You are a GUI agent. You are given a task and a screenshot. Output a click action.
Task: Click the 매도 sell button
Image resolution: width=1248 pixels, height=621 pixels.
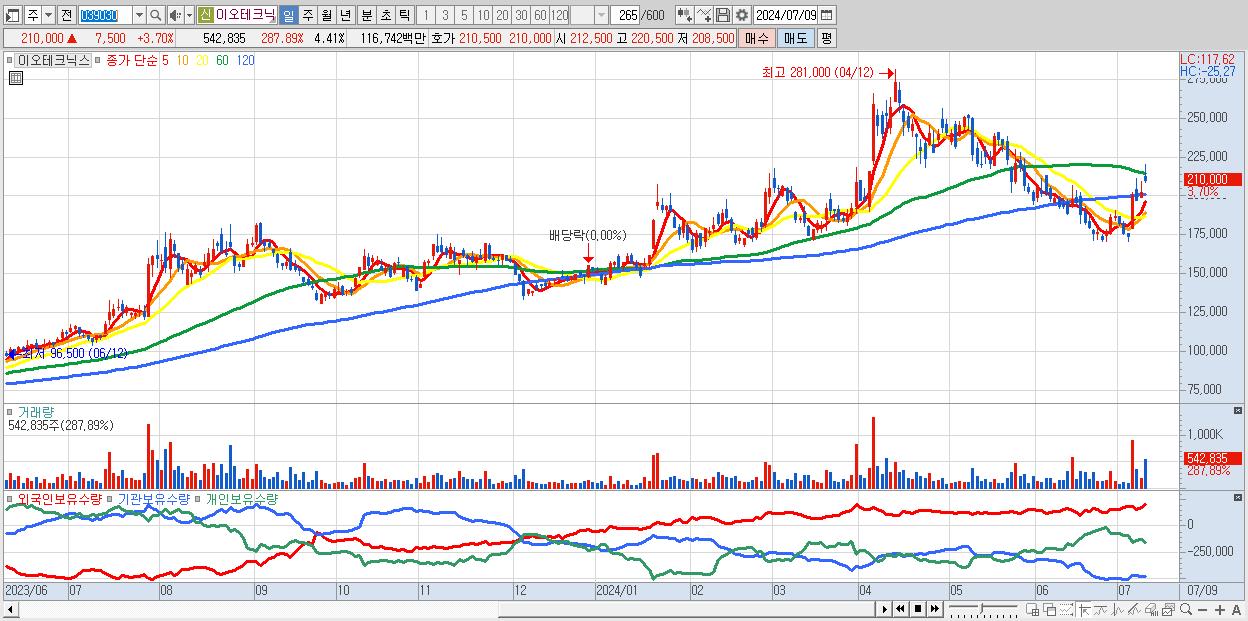796,38
